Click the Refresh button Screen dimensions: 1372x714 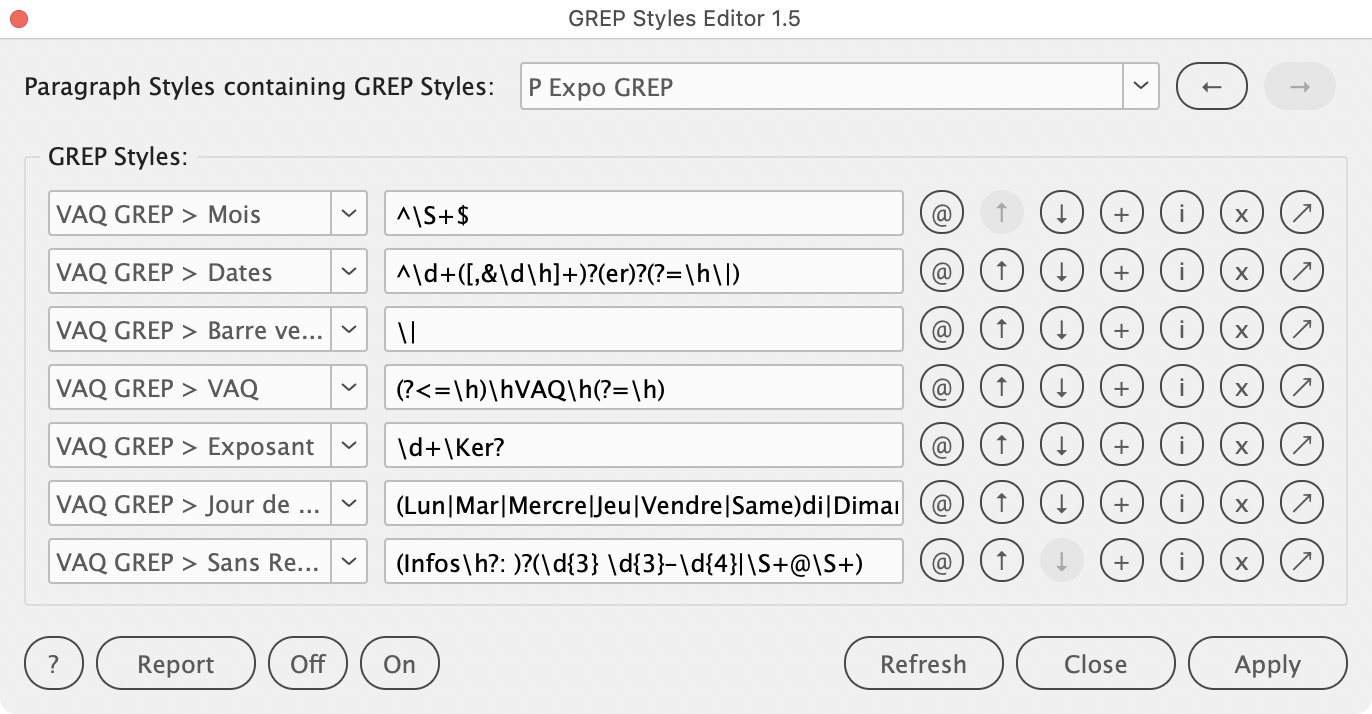coord(923,664)
